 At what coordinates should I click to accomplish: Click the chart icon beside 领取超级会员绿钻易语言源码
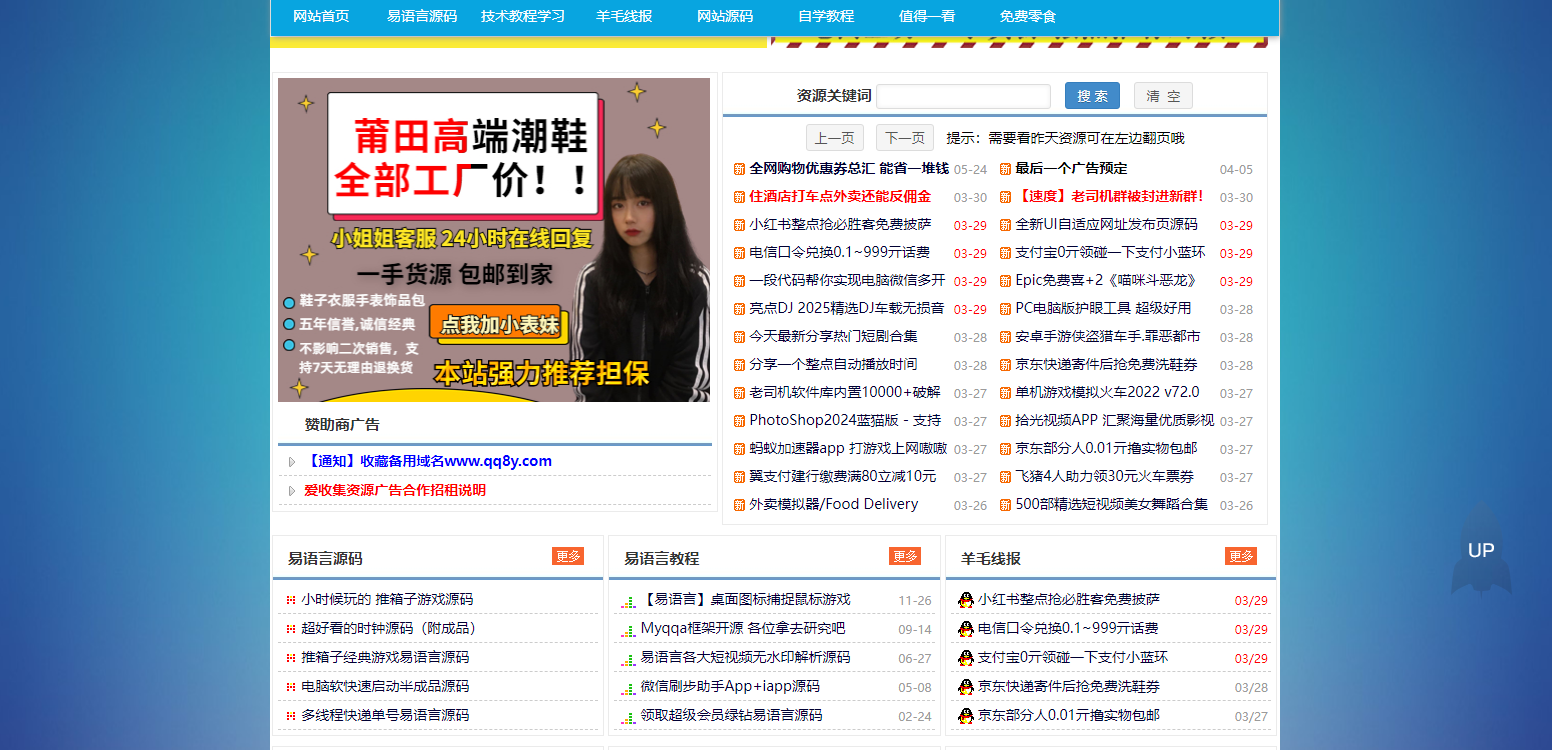pyautogui.click(x=628, y=716)
